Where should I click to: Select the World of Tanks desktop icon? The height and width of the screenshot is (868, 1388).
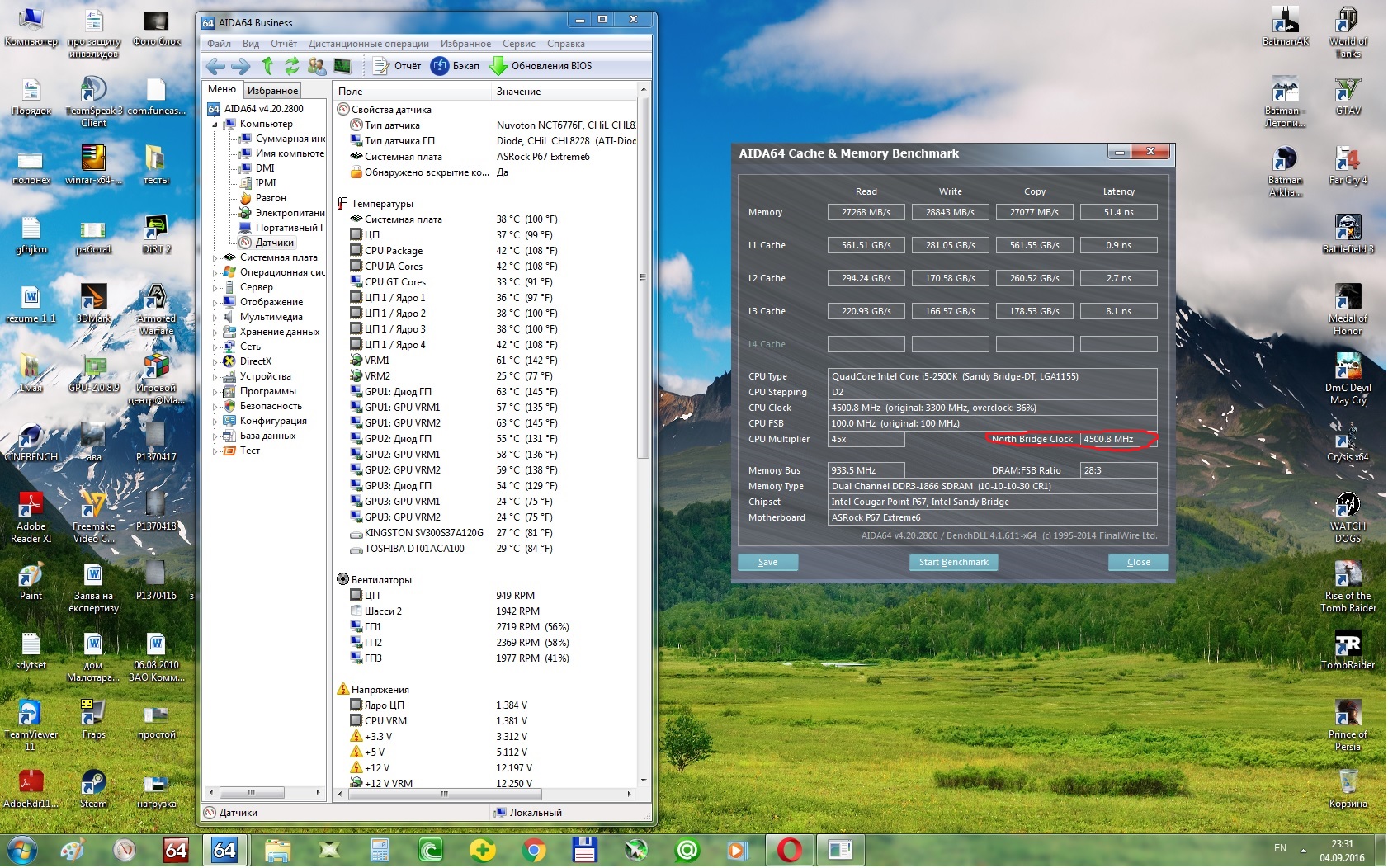(x=1348, y=33)
